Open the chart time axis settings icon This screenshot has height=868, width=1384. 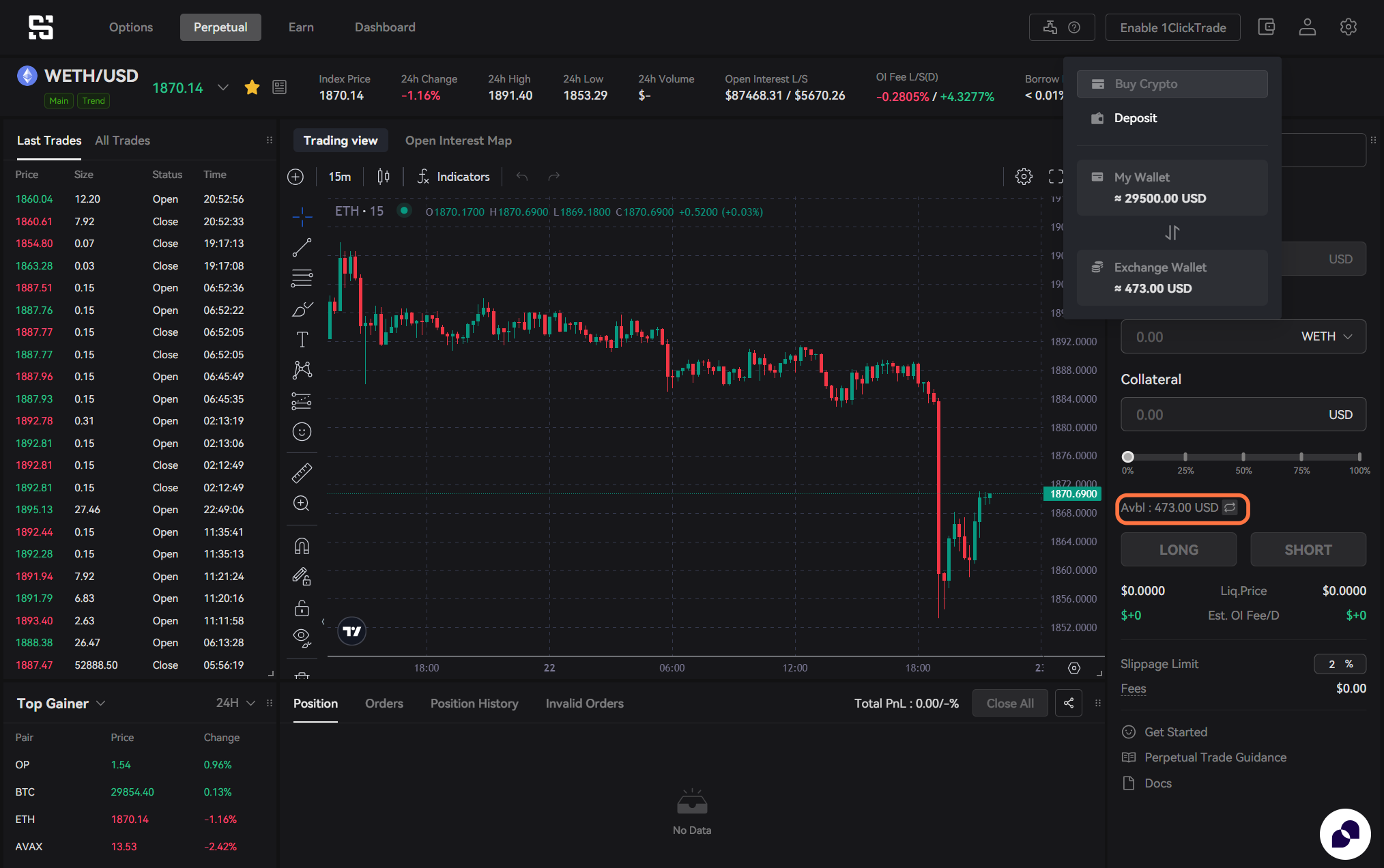pyautogui.click(x=1074, y=668)
